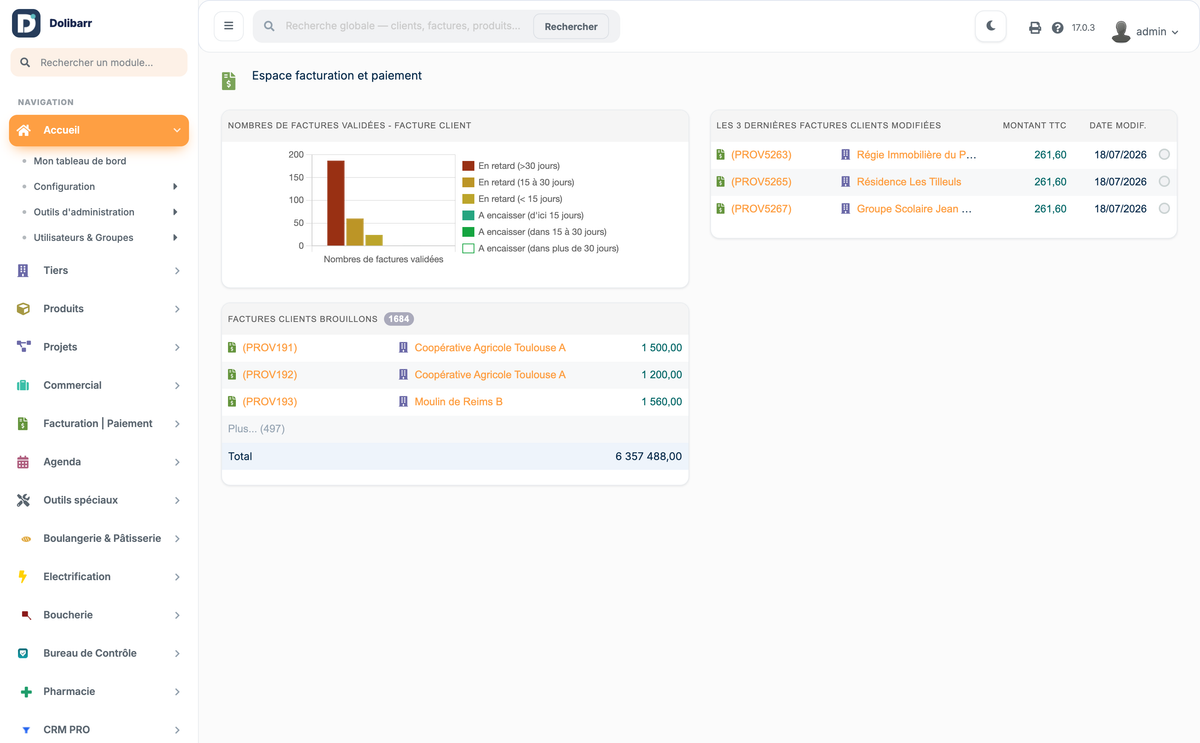The width and height of the screenshot is (1200, 743).
Task: Click the Electrification lightning icon
Action: click(x=23, y=577)
